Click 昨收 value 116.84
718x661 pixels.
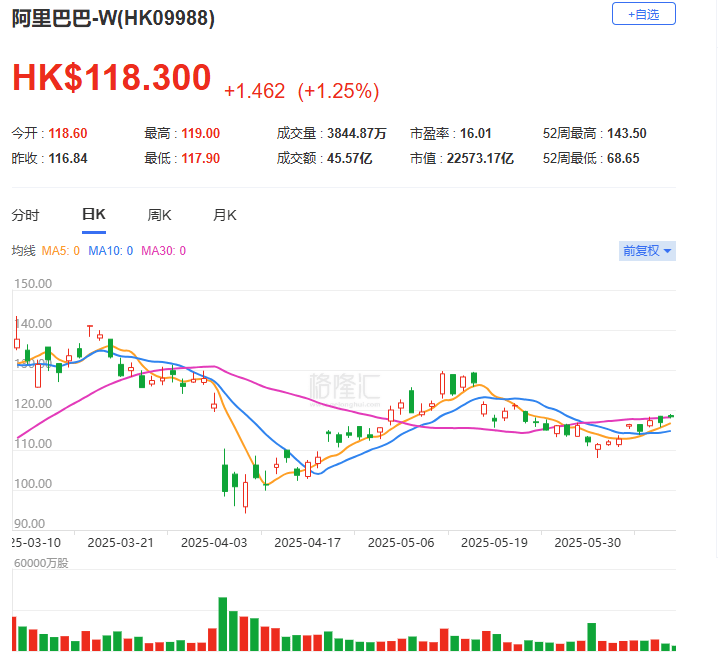click(x=68, y=158)
